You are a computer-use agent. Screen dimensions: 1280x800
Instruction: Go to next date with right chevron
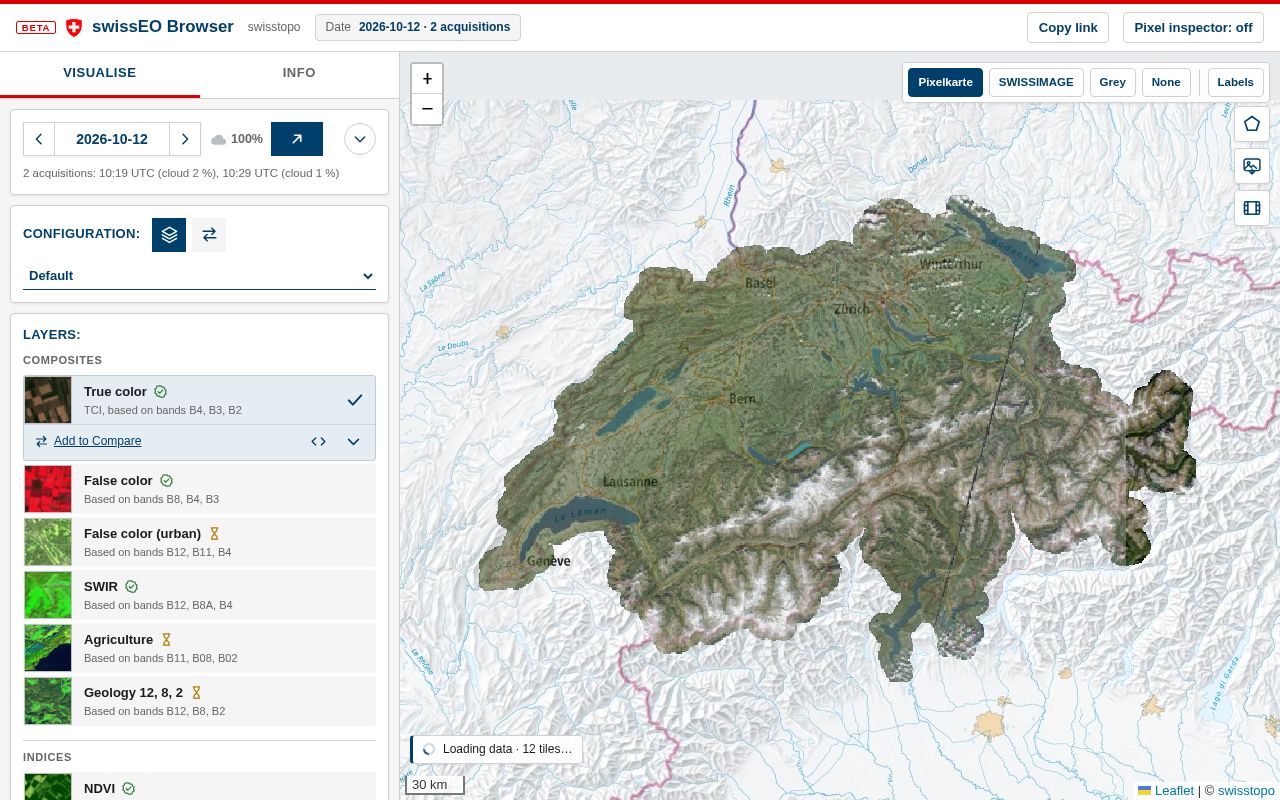185,139
